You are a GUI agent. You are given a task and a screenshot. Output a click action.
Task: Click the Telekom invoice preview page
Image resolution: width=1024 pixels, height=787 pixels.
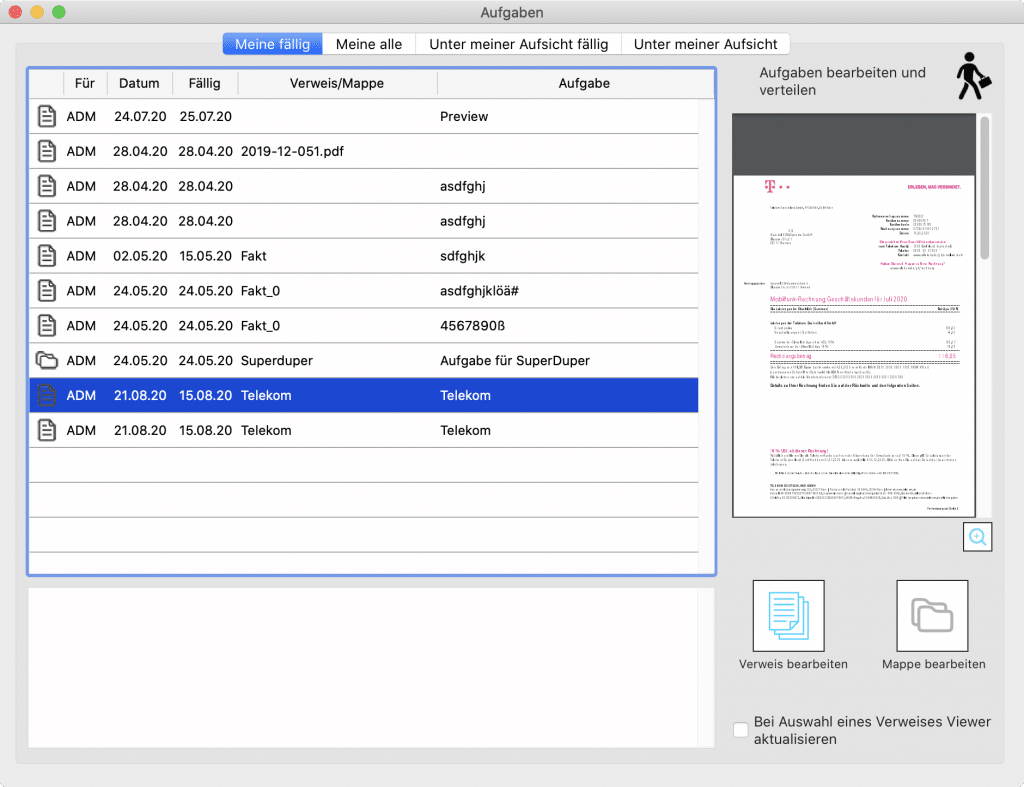[x=854, y=345]
